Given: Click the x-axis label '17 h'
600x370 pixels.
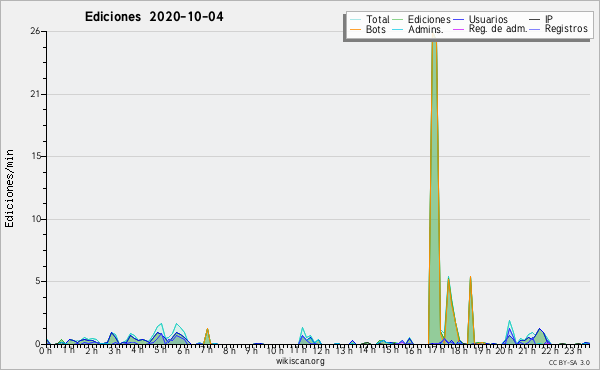Looking at the screenshot, I should pyautogui.click(x=436, y=350).
